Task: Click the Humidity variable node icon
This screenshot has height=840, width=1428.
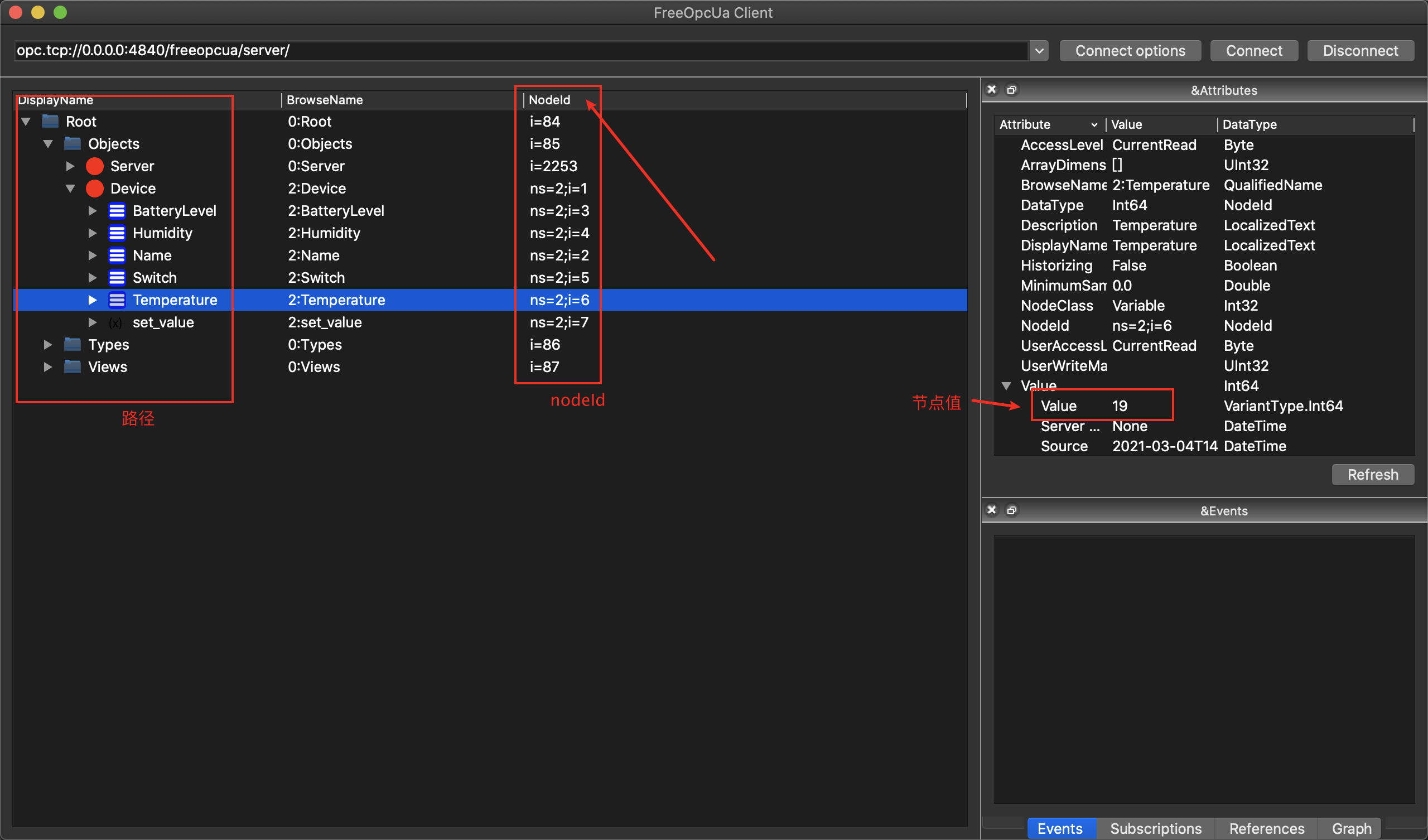Action: pyautogui.click(x=117, y=233)
